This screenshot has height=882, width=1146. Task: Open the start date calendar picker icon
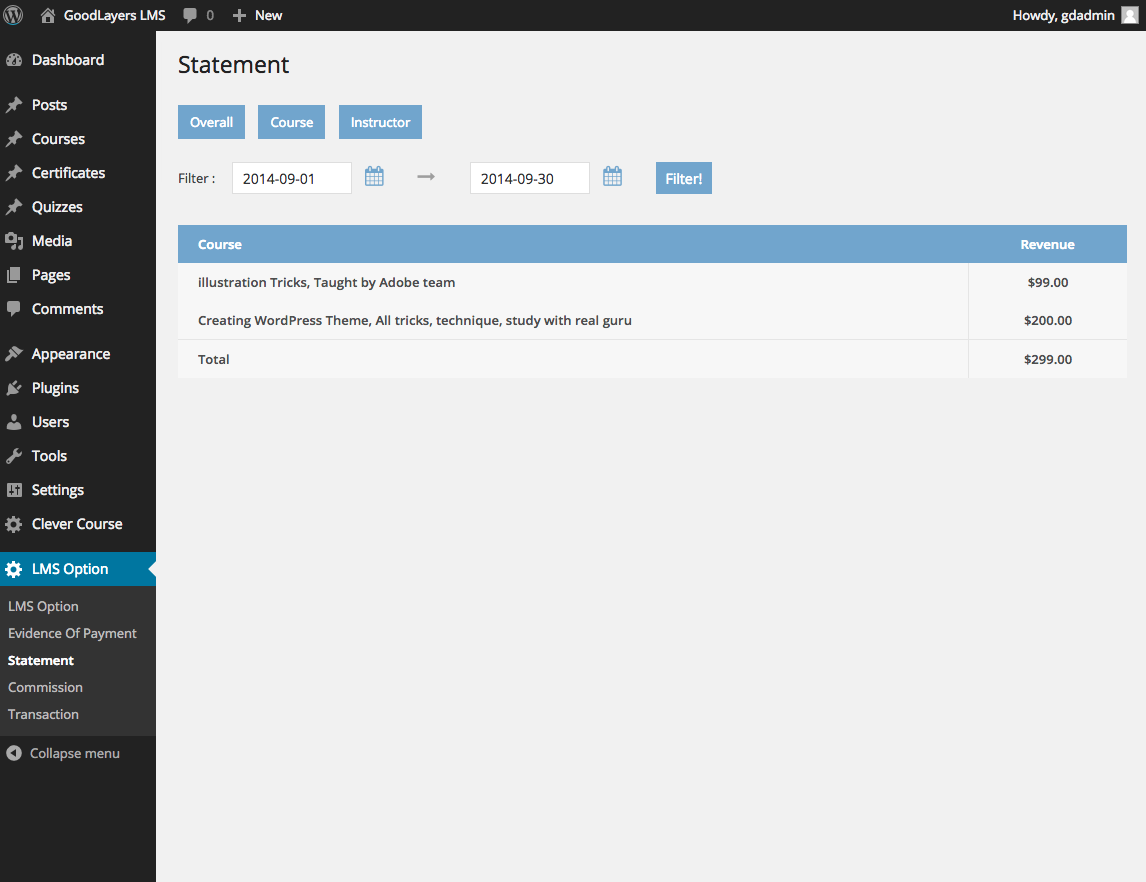pyautogui.click(x=374, y=177)
